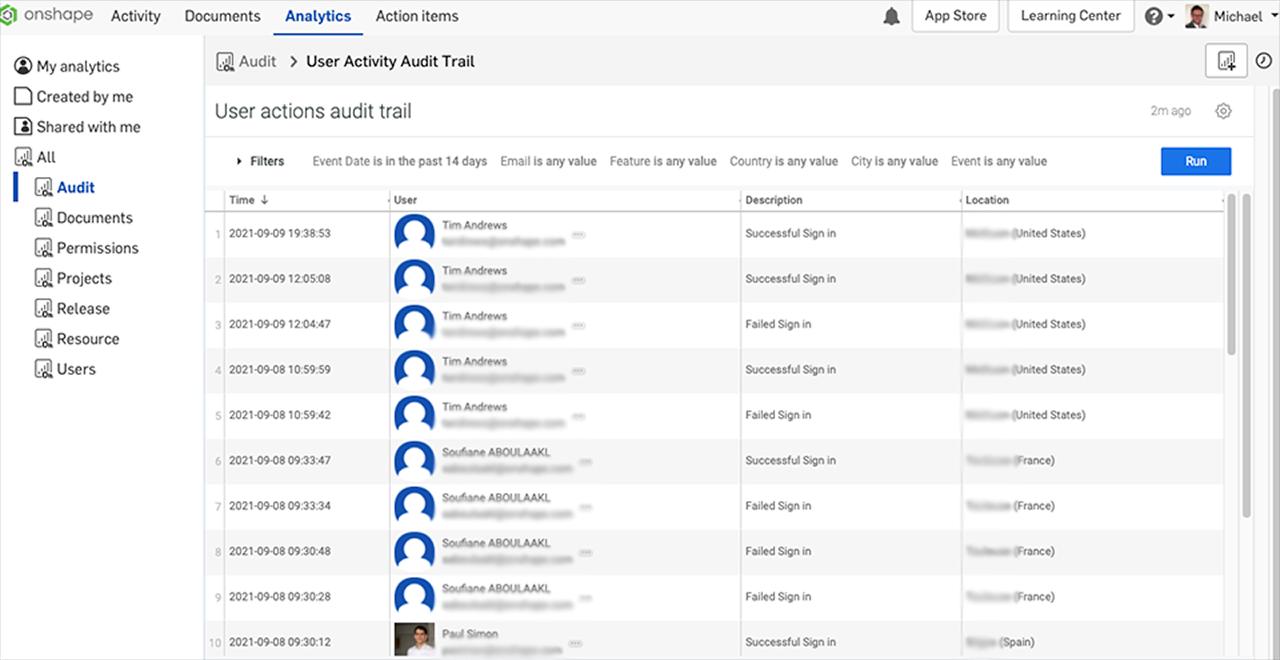Expand the Filters disclosure triangle
The height and width of the screenshot is (660, 1280).
coord(240,161)
